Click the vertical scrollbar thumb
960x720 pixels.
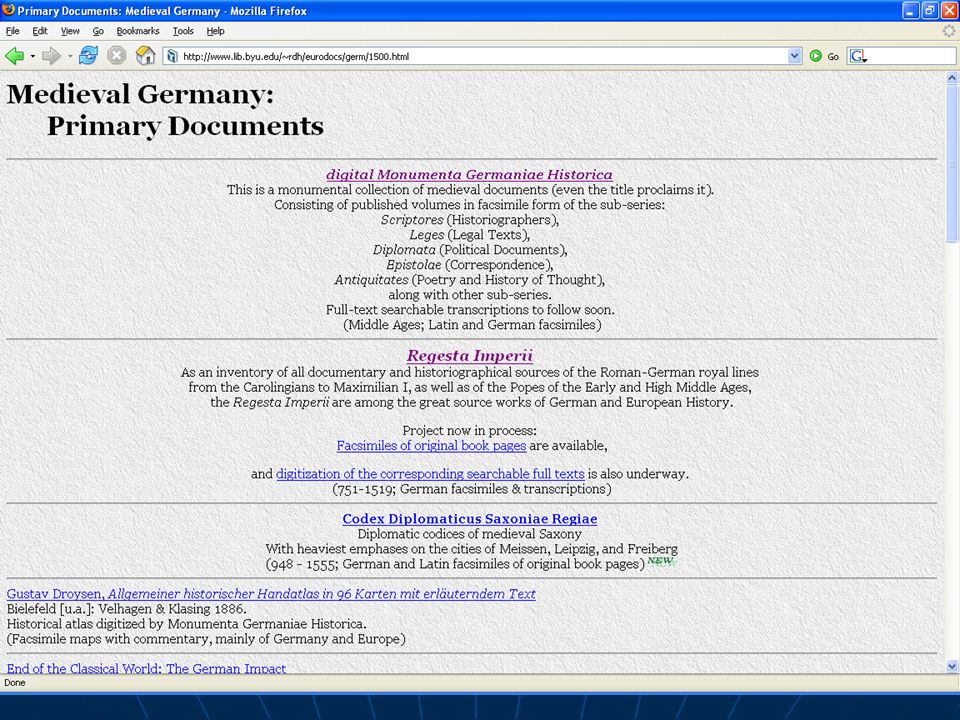point(951,163)
